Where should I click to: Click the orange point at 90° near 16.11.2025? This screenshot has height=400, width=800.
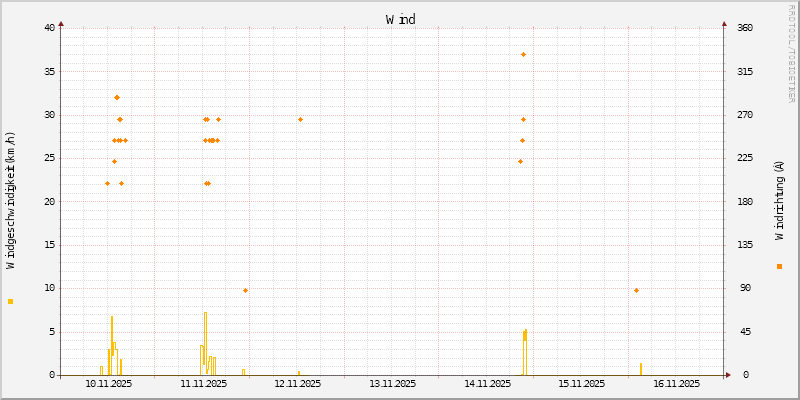(636, 290)
